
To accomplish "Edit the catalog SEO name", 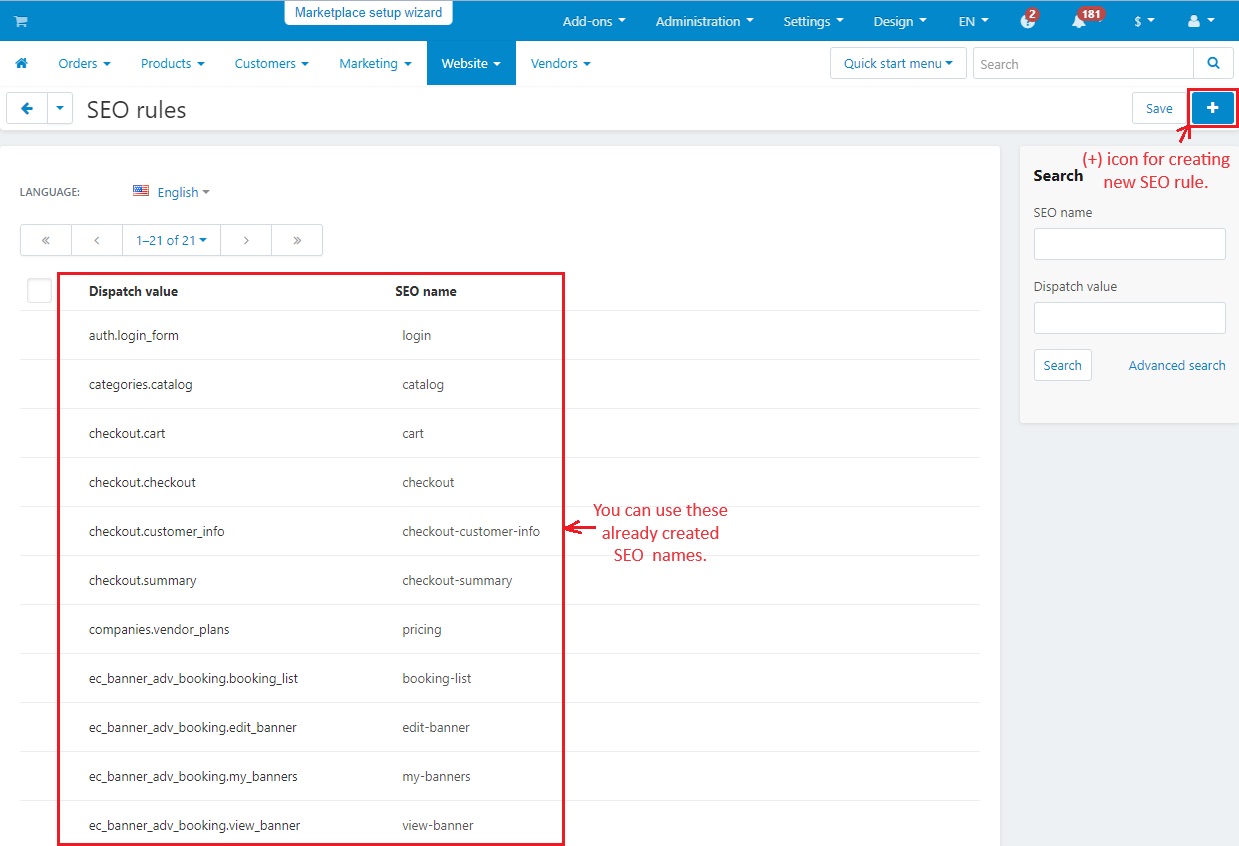I will tap(423, 384).
